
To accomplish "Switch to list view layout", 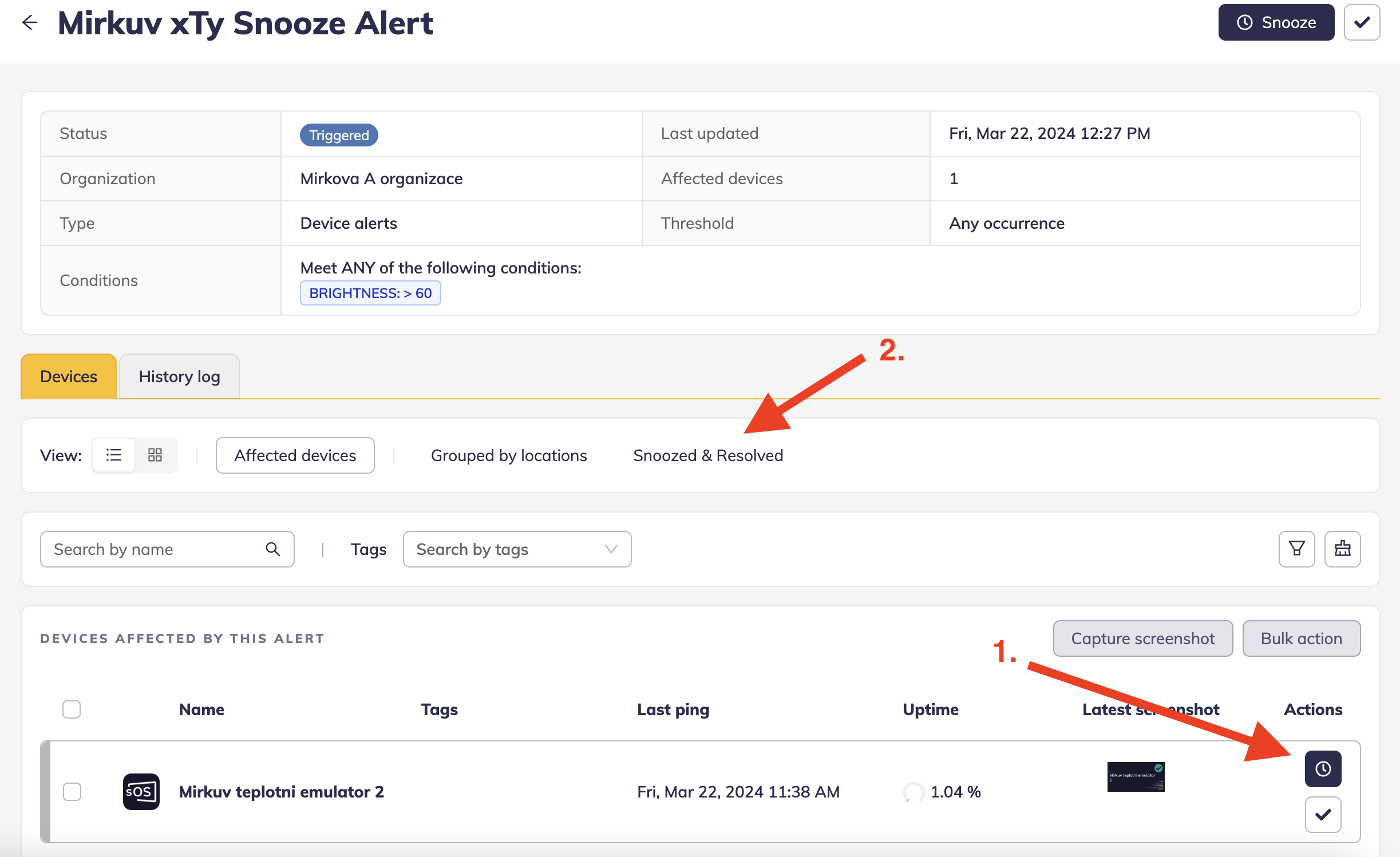I will pyautogui.click(x=114, y=455).
